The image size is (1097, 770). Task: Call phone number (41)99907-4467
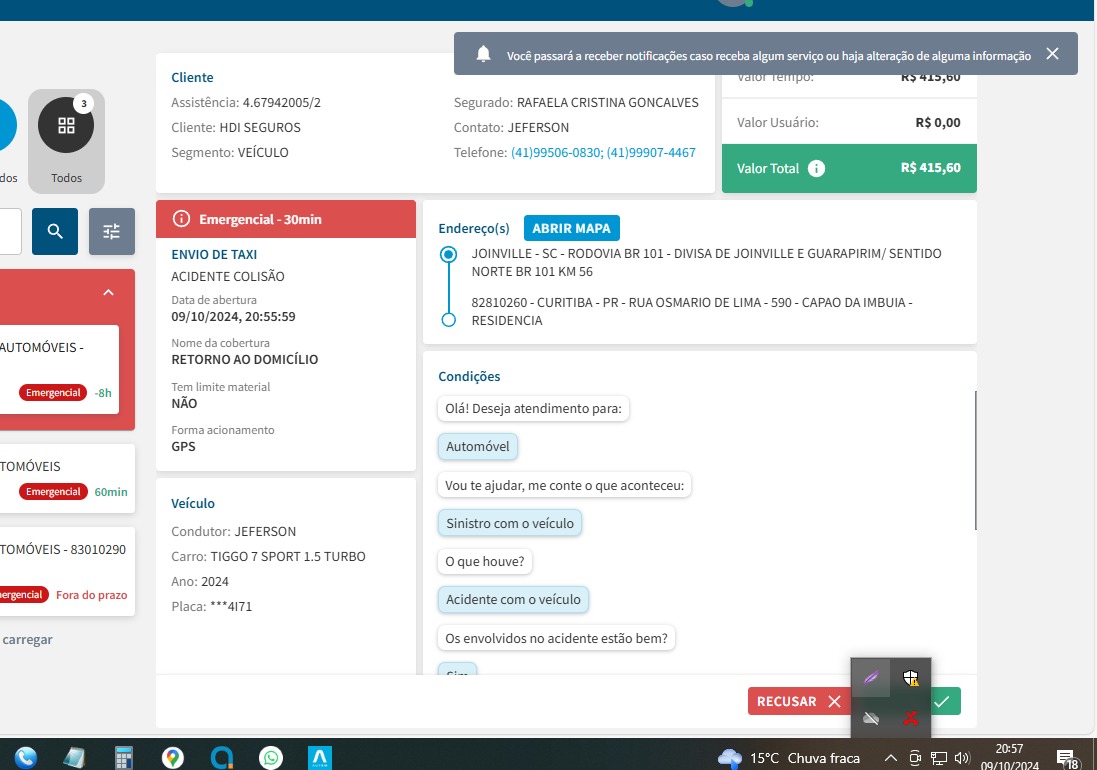[651, 152]
